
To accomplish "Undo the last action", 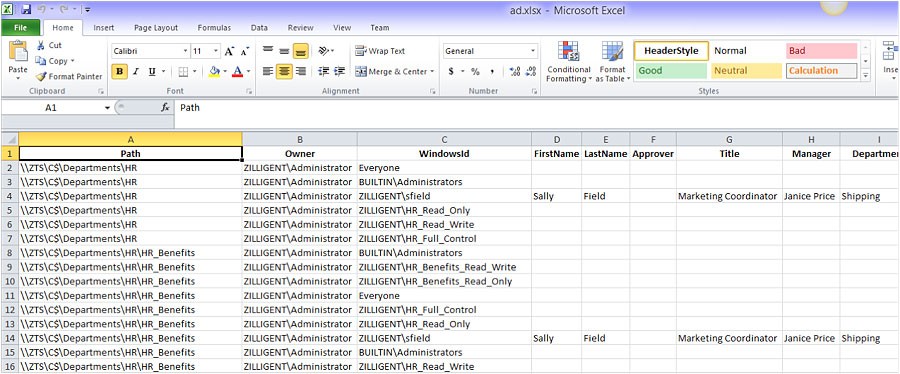I will (x=42, y=10).
